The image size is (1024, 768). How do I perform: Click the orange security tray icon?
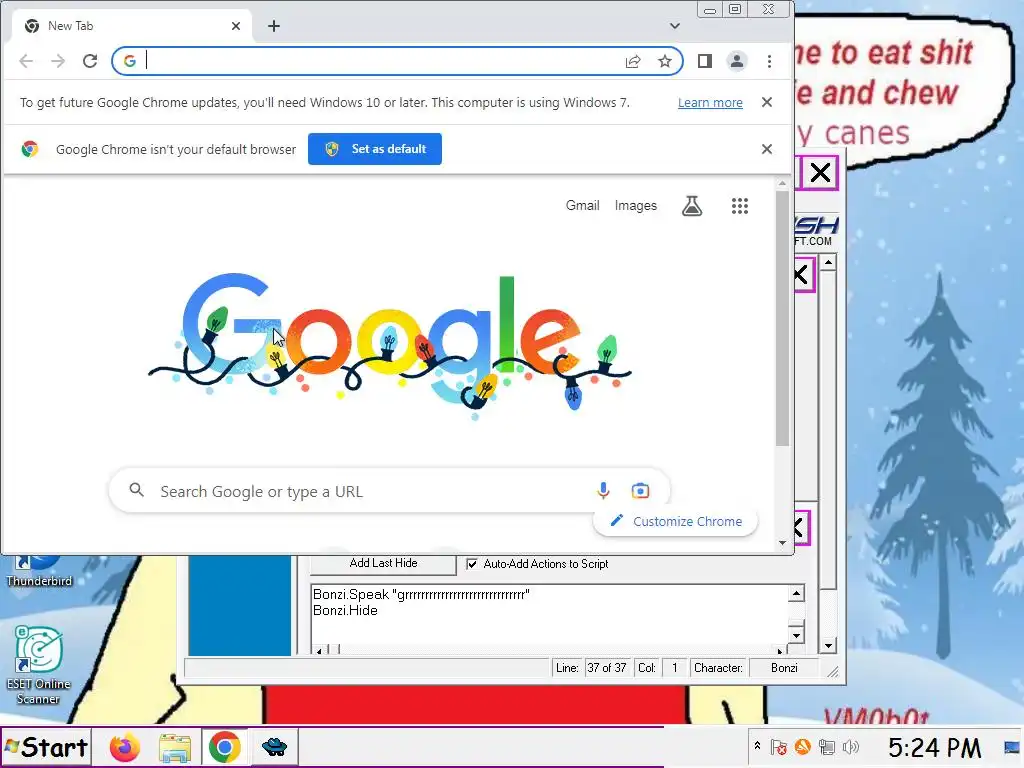(803, 746)
